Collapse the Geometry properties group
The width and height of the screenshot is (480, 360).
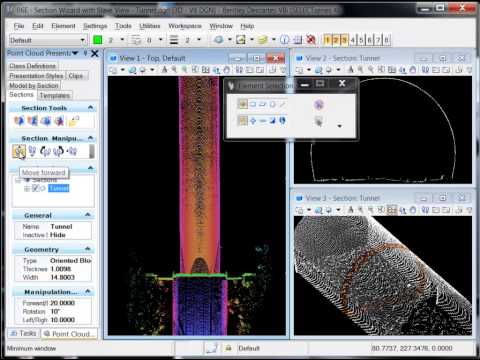88,249
